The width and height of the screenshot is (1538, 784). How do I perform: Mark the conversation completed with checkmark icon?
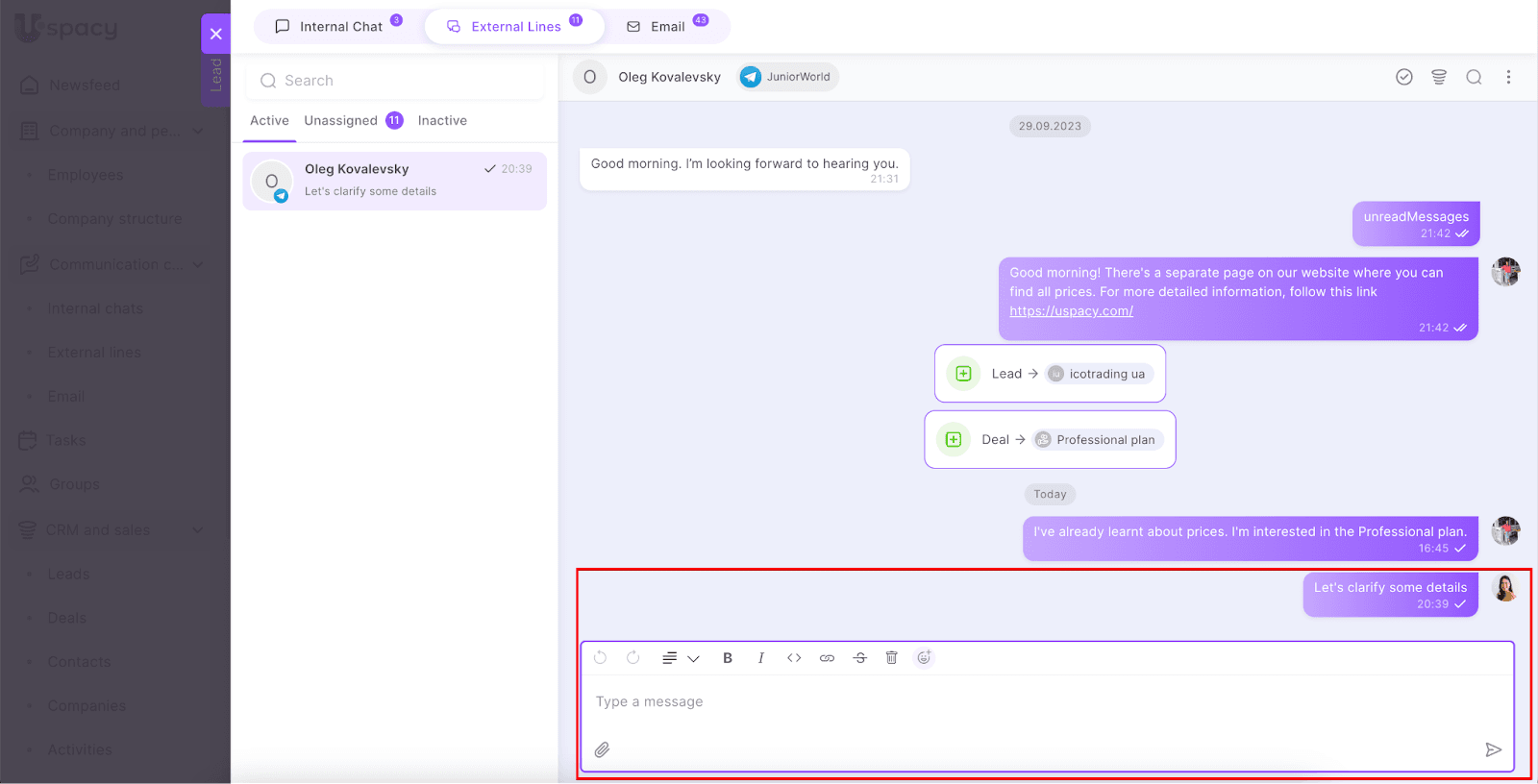1403,77
